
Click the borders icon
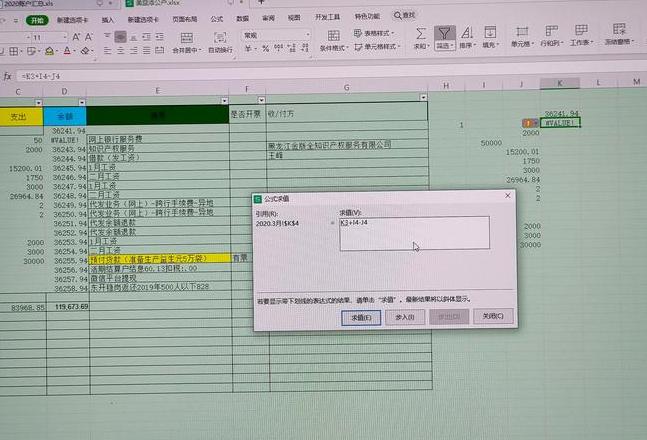click(14, 51)
